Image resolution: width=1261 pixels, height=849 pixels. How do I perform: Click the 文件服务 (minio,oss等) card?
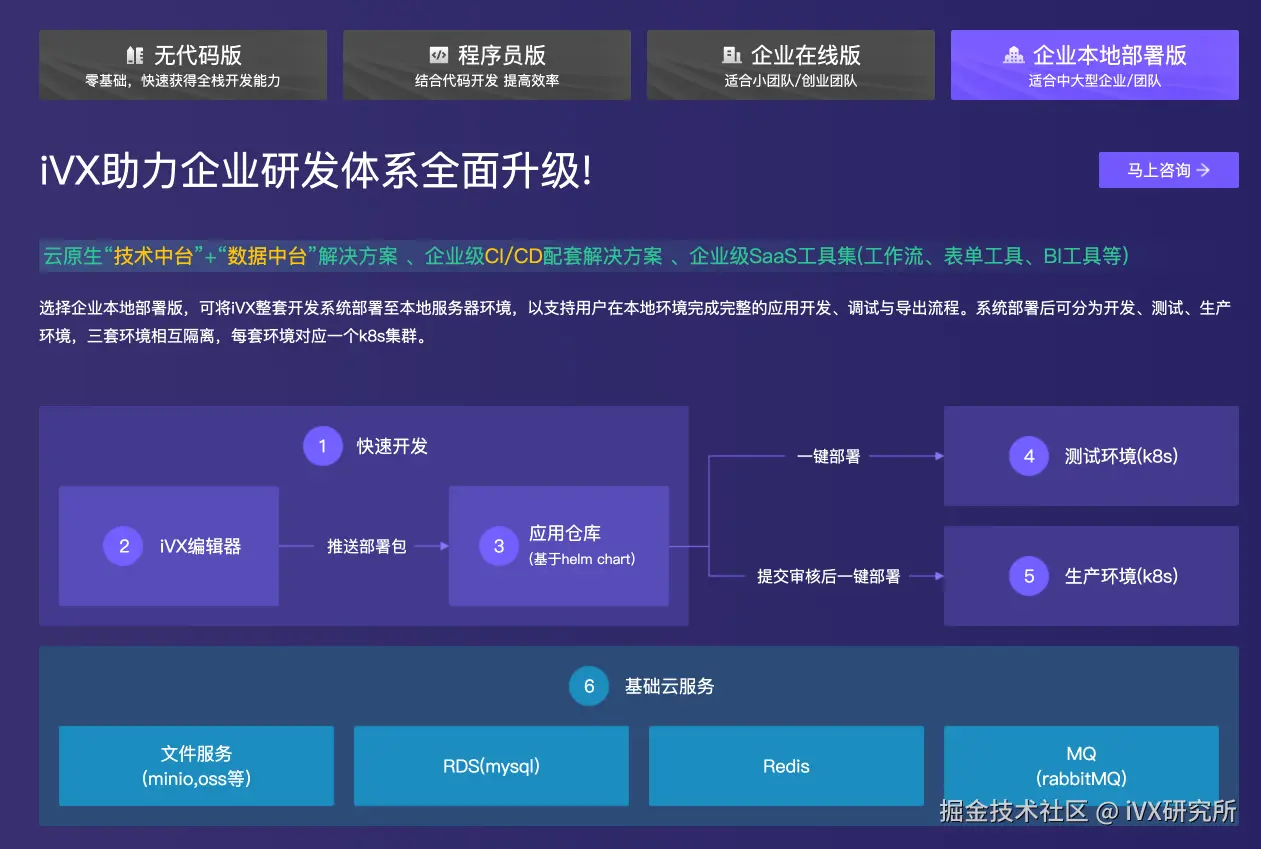tap(196, 766)
